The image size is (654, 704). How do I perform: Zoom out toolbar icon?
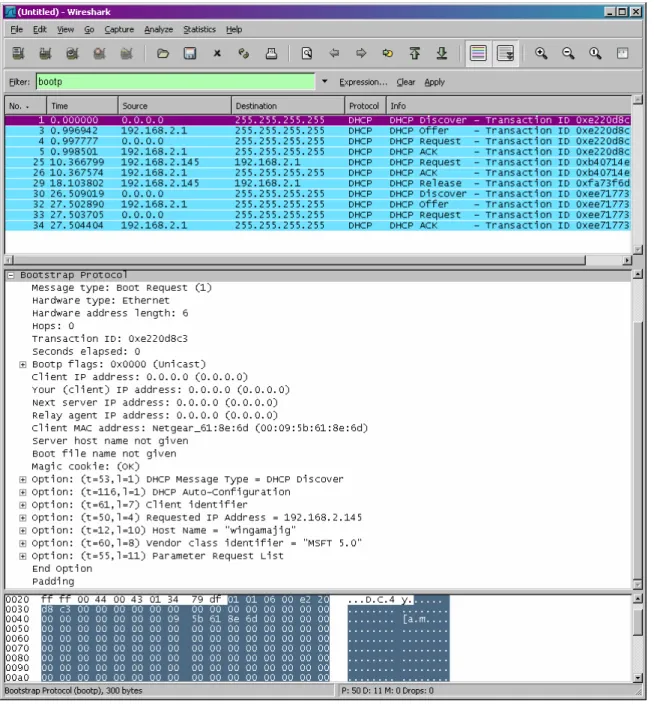click(568, 53)
